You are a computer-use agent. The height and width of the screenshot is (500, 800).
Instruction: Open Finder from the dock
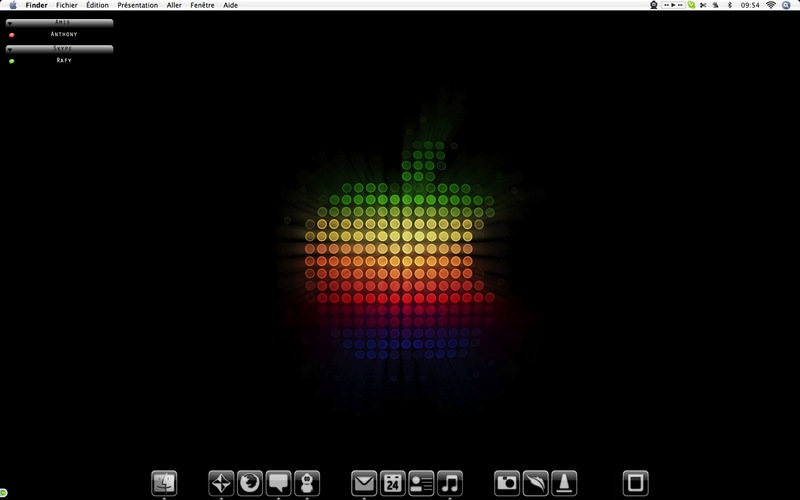(x=164, y=483)
